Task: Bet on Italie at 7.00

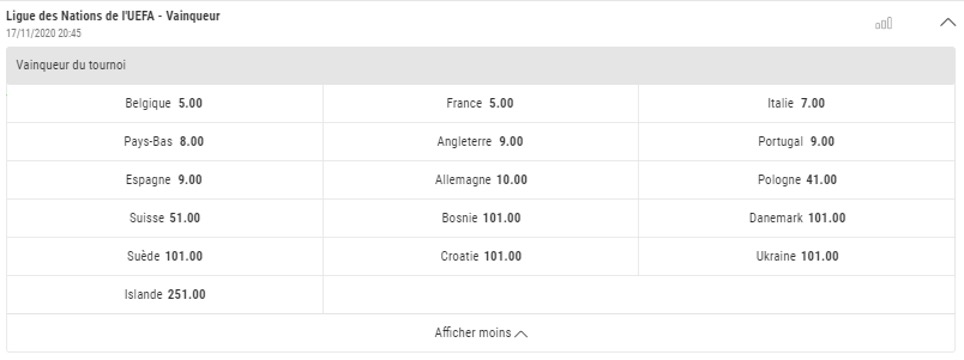Action: coord(797,103)
